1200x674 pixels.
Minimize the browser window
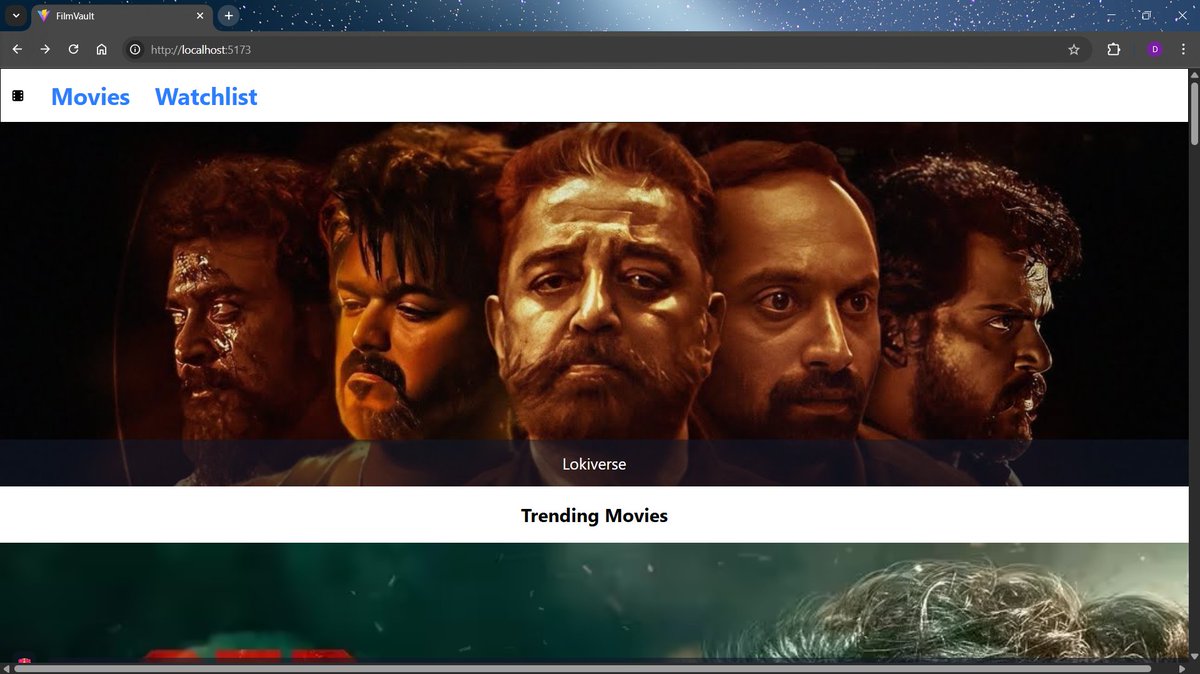(x=1110, y=16)
